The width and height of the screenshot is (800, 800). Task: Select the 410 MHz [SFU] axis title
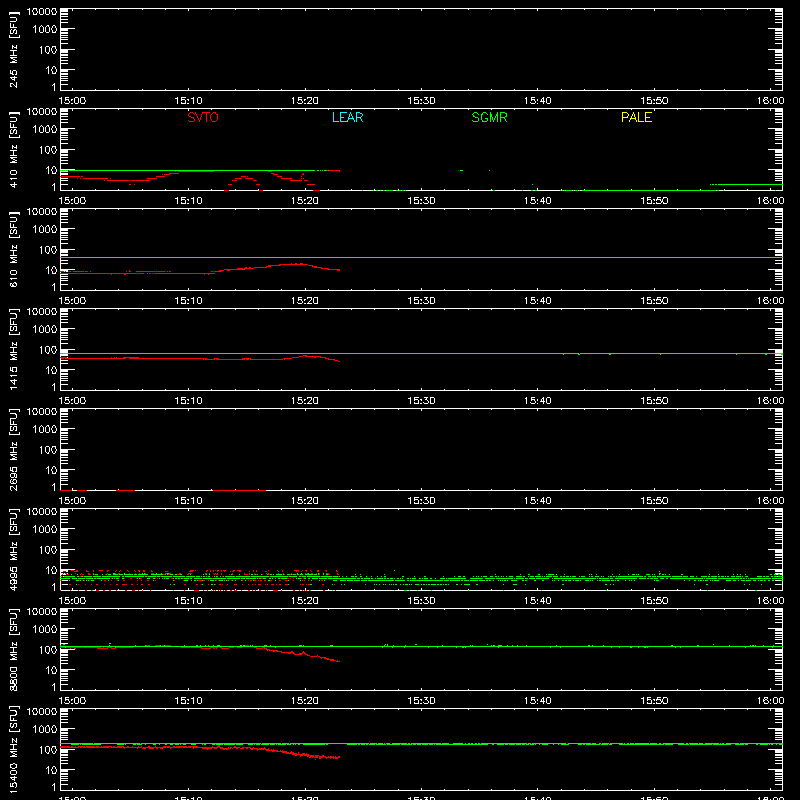click(14, 149)
